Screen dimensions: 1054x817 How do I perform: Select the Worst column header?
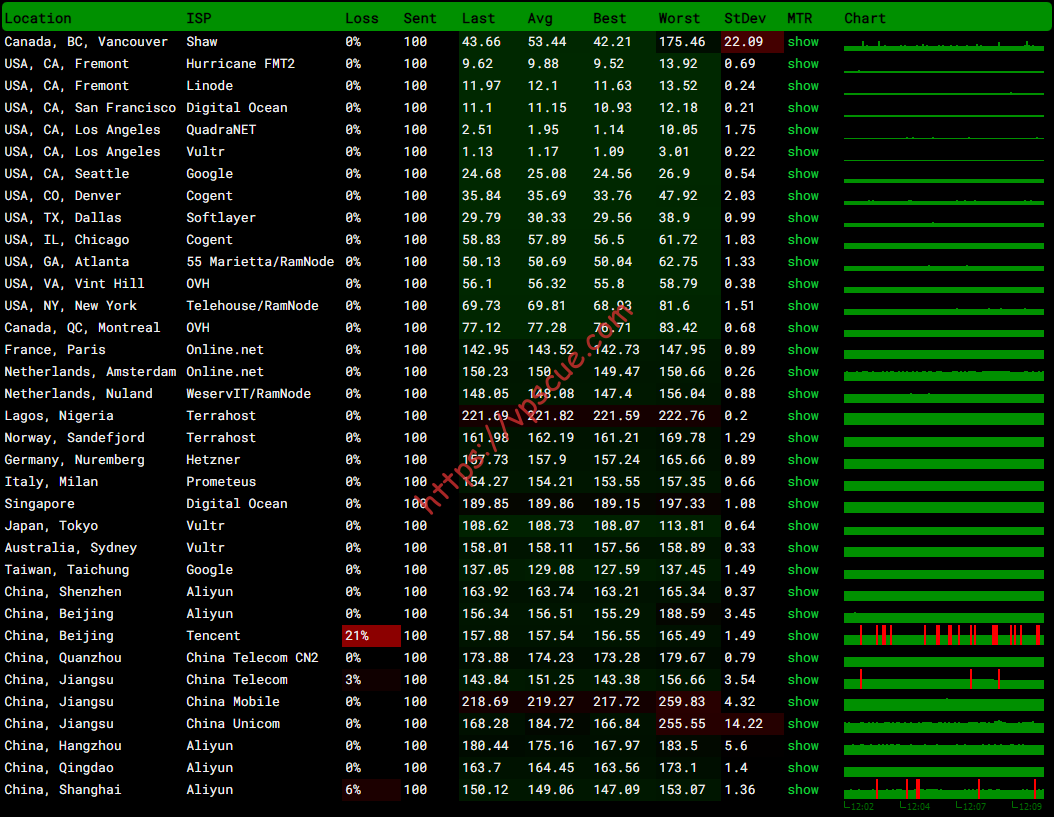(x=679, y=19)
